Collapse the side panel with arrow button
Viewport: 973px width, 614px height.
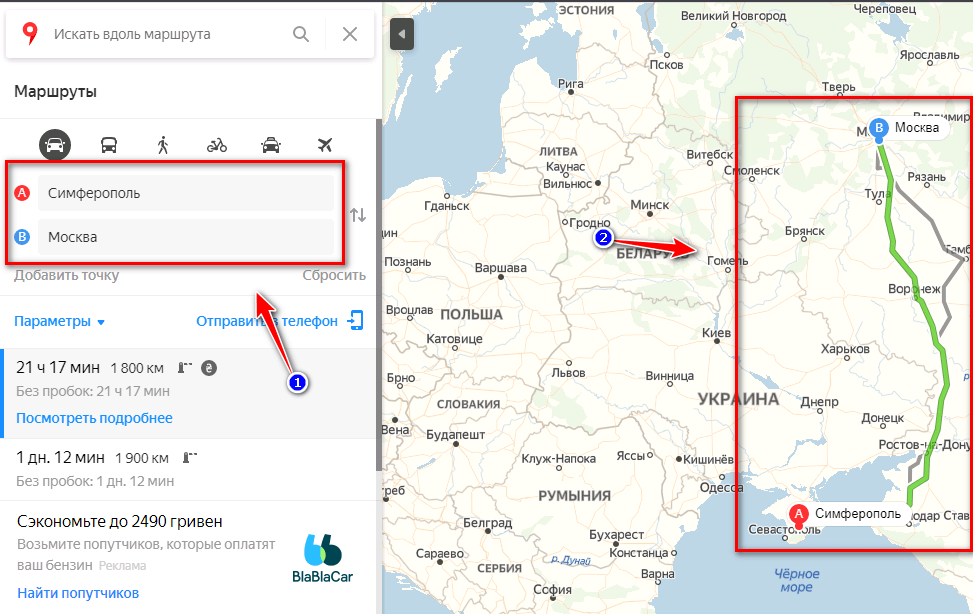401,34
